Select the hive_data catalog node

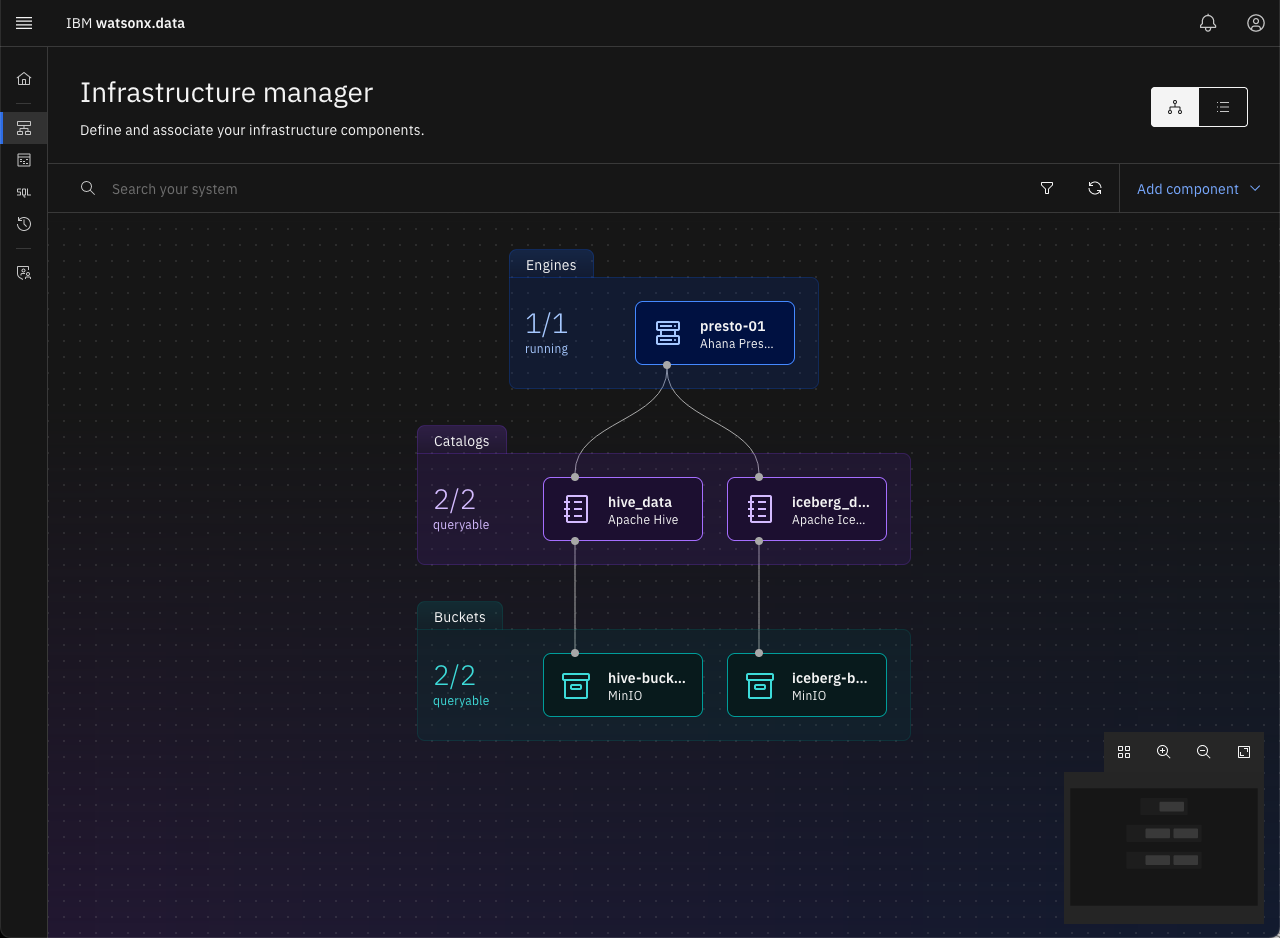pyautogui.click(x=623, y=509)
